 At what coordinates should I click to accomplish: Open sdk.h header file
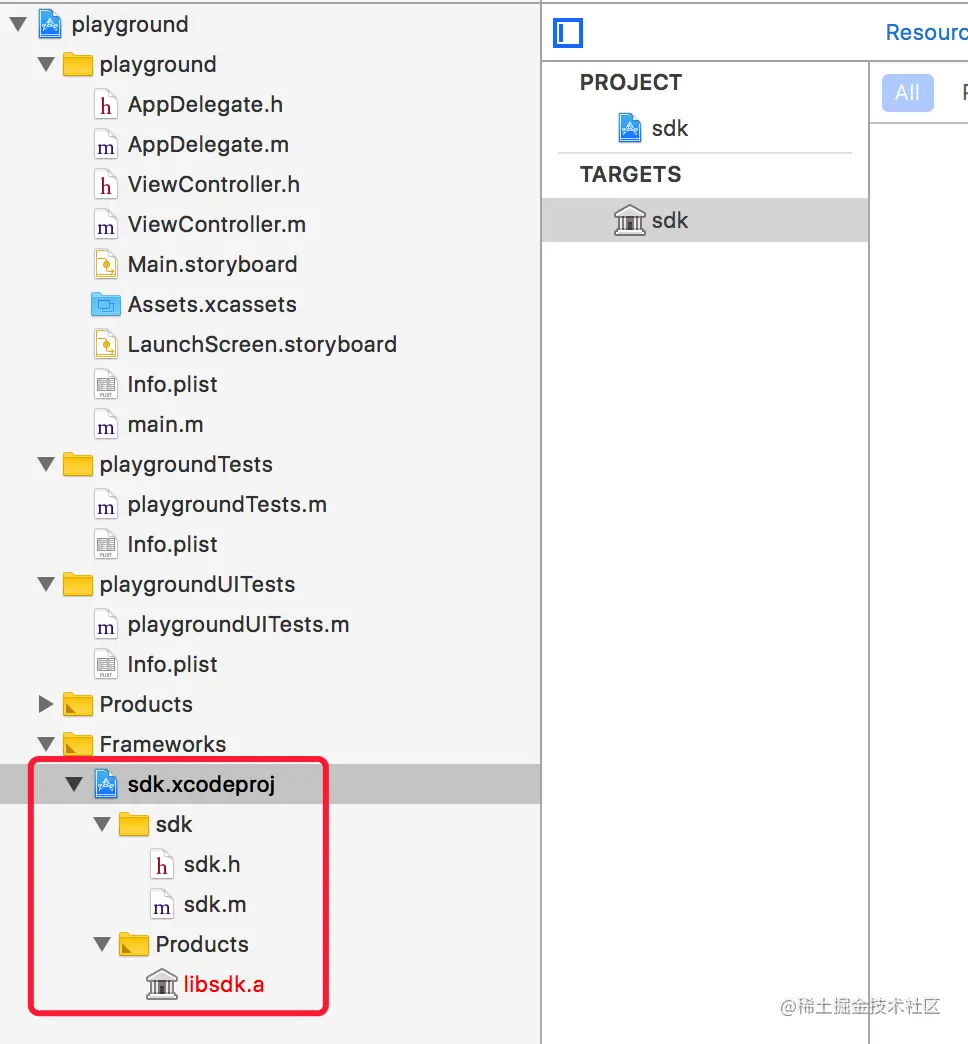click(x=212, y=864)
